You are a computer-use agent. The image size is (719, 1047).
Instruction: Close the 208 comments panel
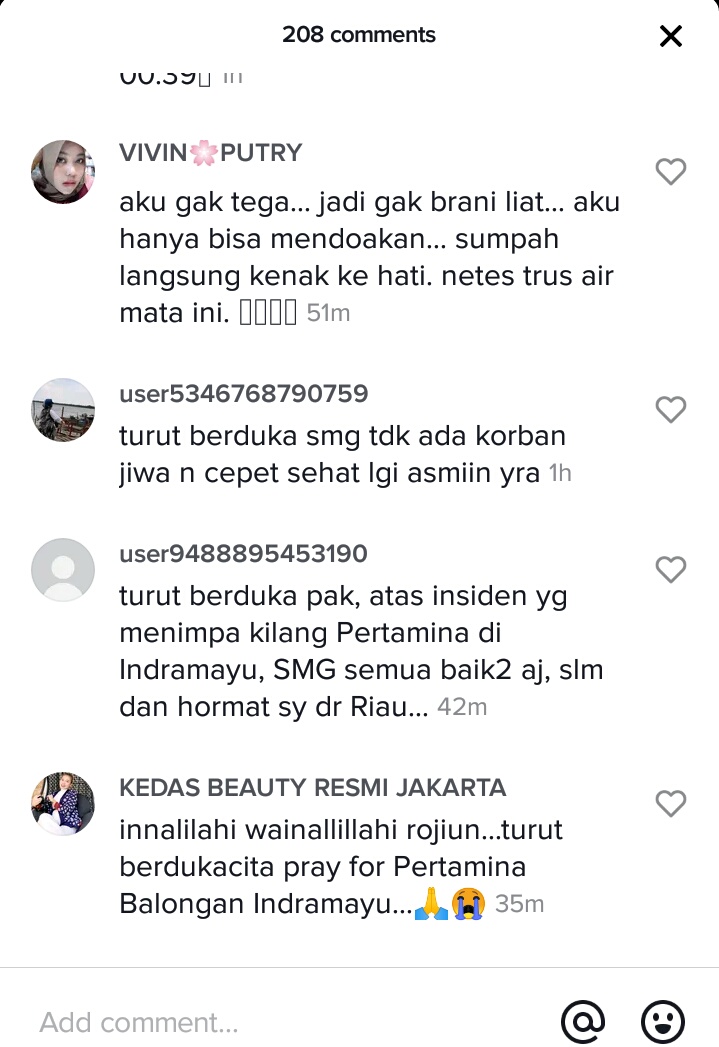click(670, 35)
